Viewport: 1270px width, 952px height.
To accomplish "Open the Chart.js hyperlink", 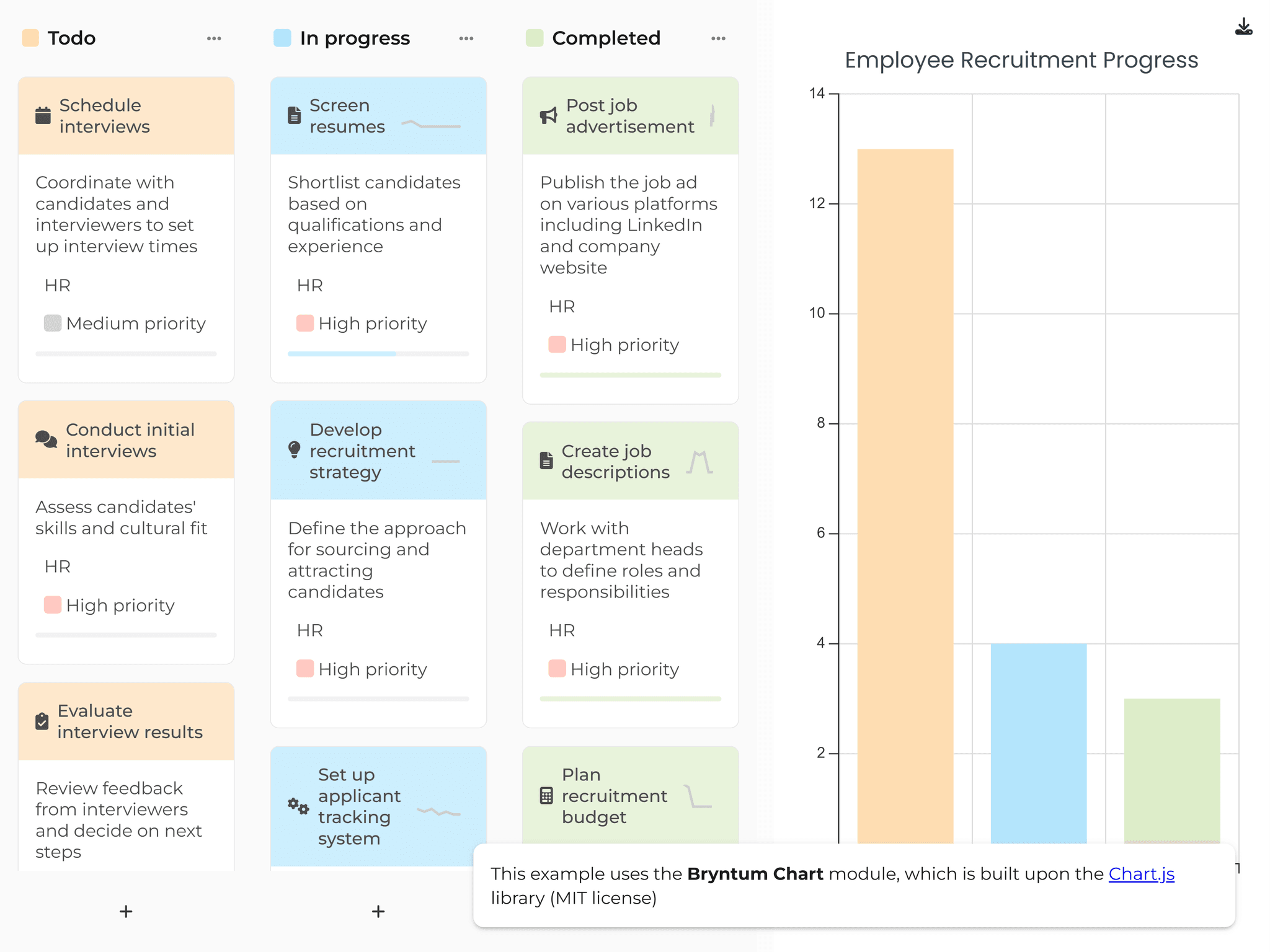I will (x=1141, y=873).
